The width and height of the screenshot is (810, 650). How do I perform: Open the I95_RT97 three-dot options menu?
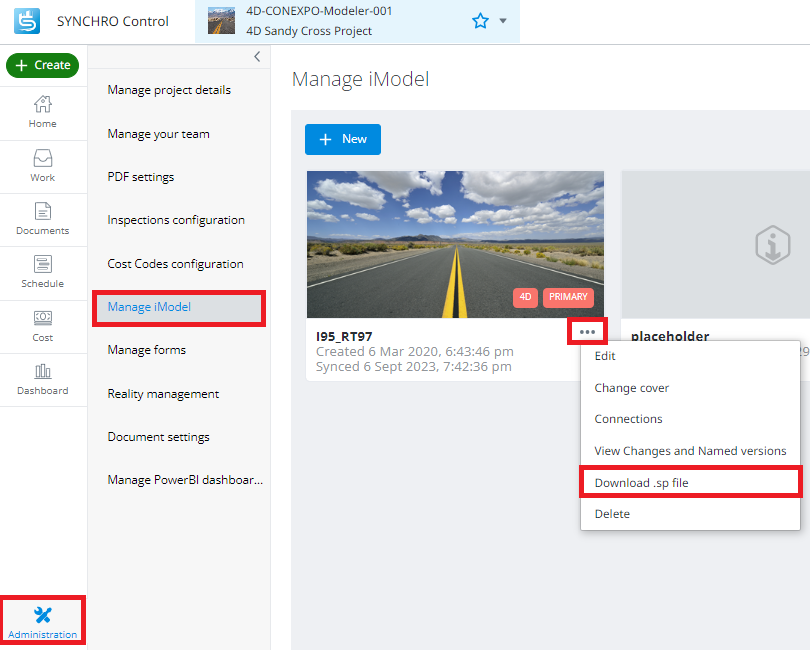coord(587,332)
